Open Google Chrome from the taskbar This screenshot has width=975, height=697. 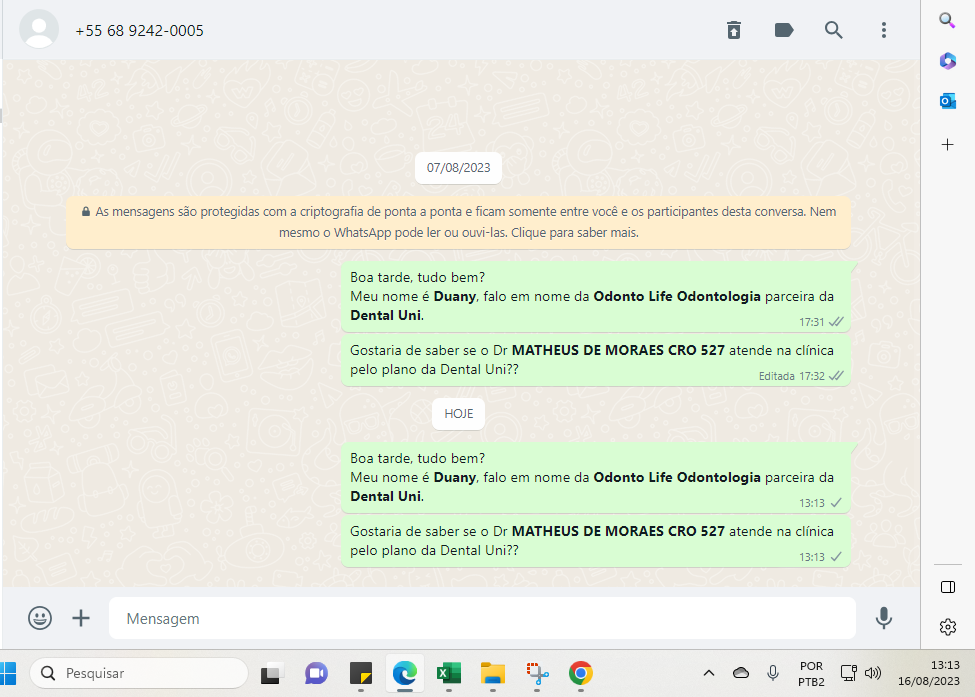[x=581, y=673]
